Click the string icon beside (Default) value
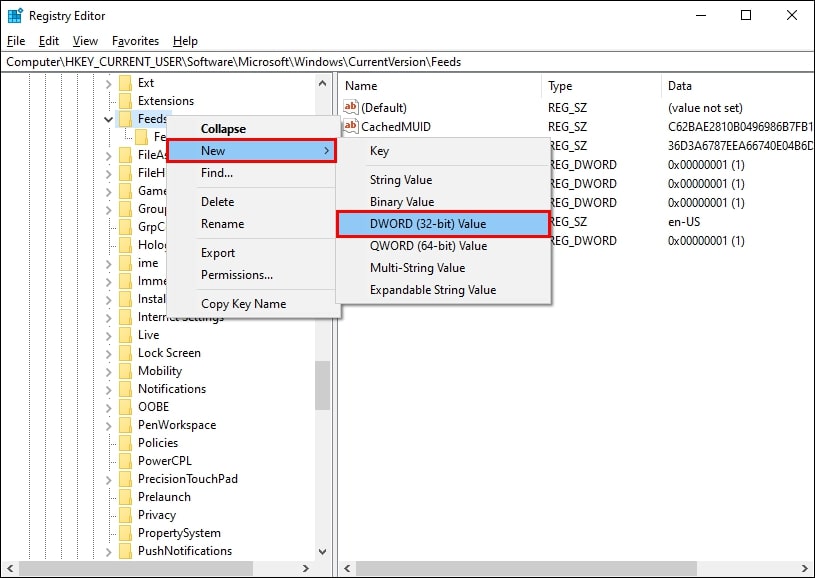The width and height of the screenshot is (815, 578). [351, 108]
